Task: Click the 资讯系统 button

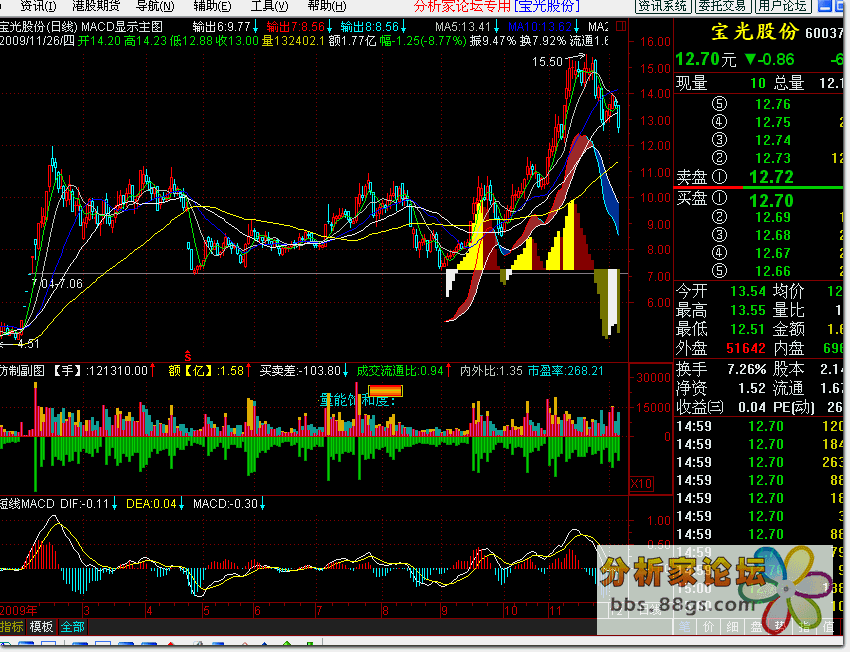Action: pyautogui.click(x=662, y=6)
